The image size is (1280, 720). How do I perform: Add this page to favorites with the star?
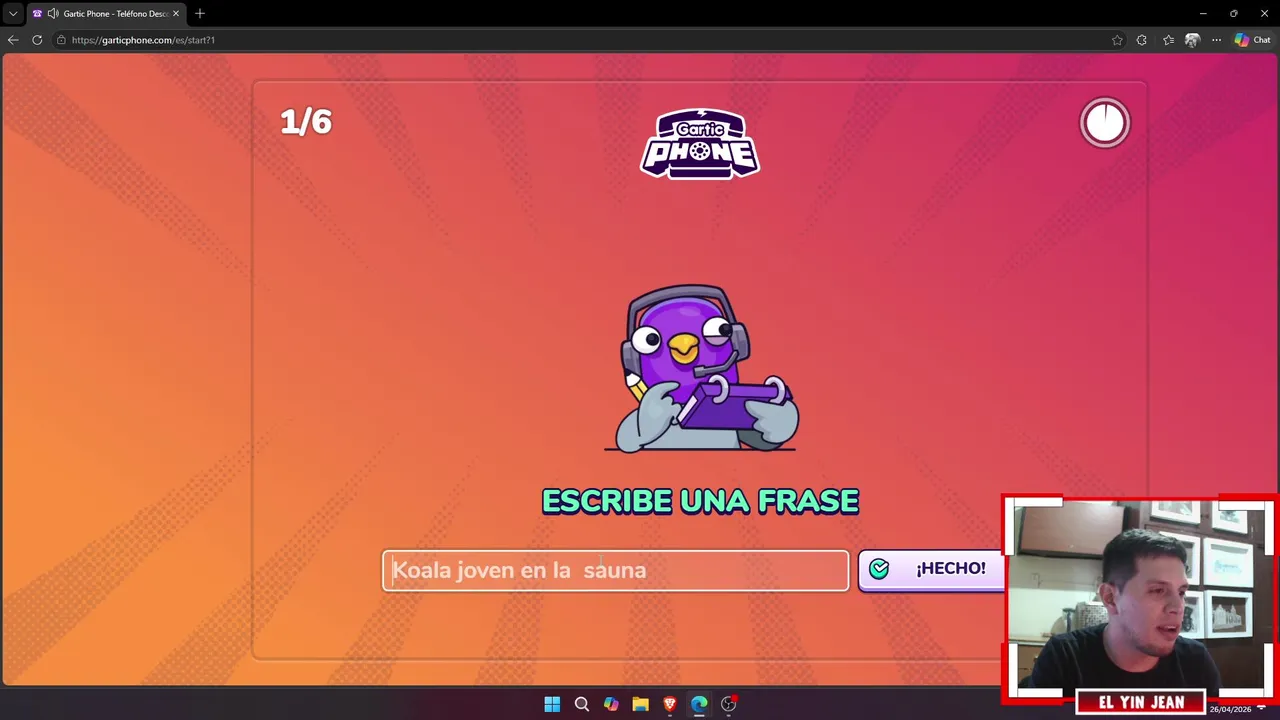(x=1117, y=40)
